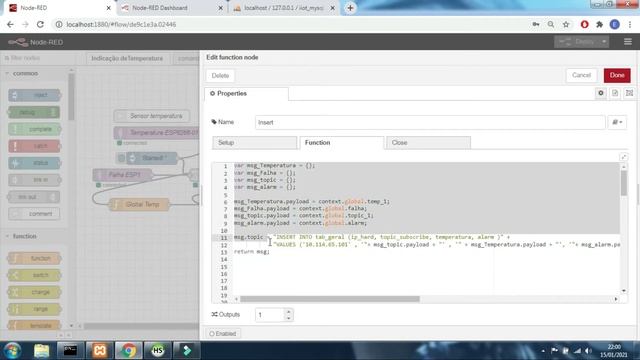Go back in browser history
This screenshot has height=360, width=640.
[x=10, y=24]
